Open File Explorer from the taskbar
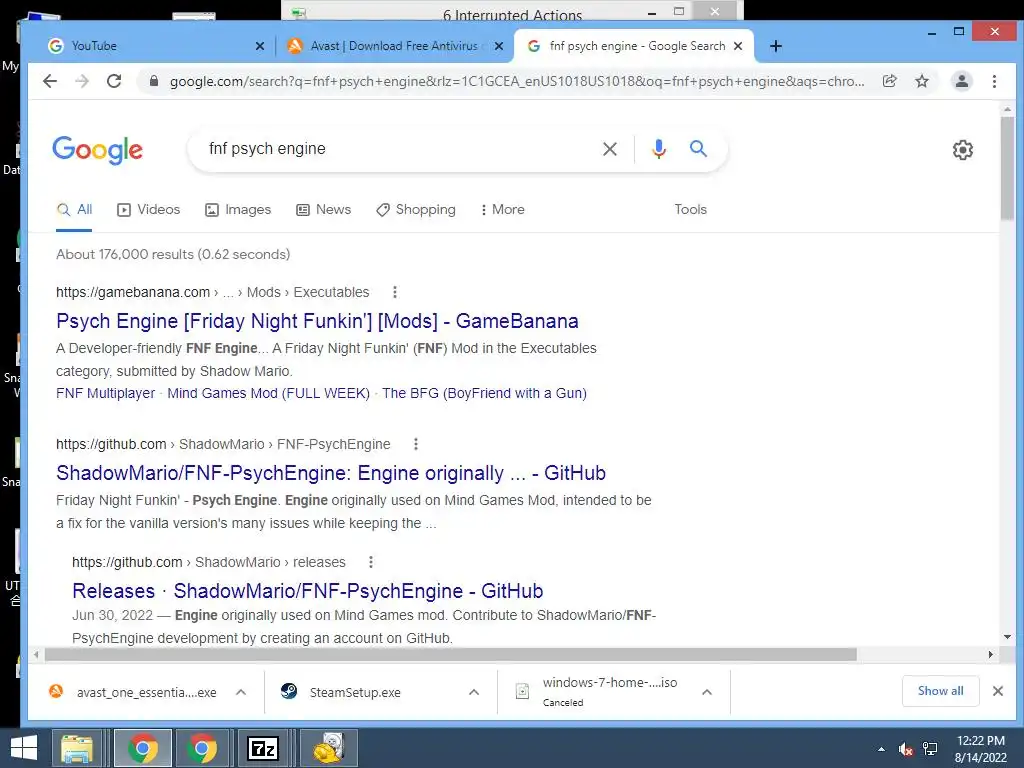Image resolution: width=1024 pixels, height=768 pixels. click(77, 748)
